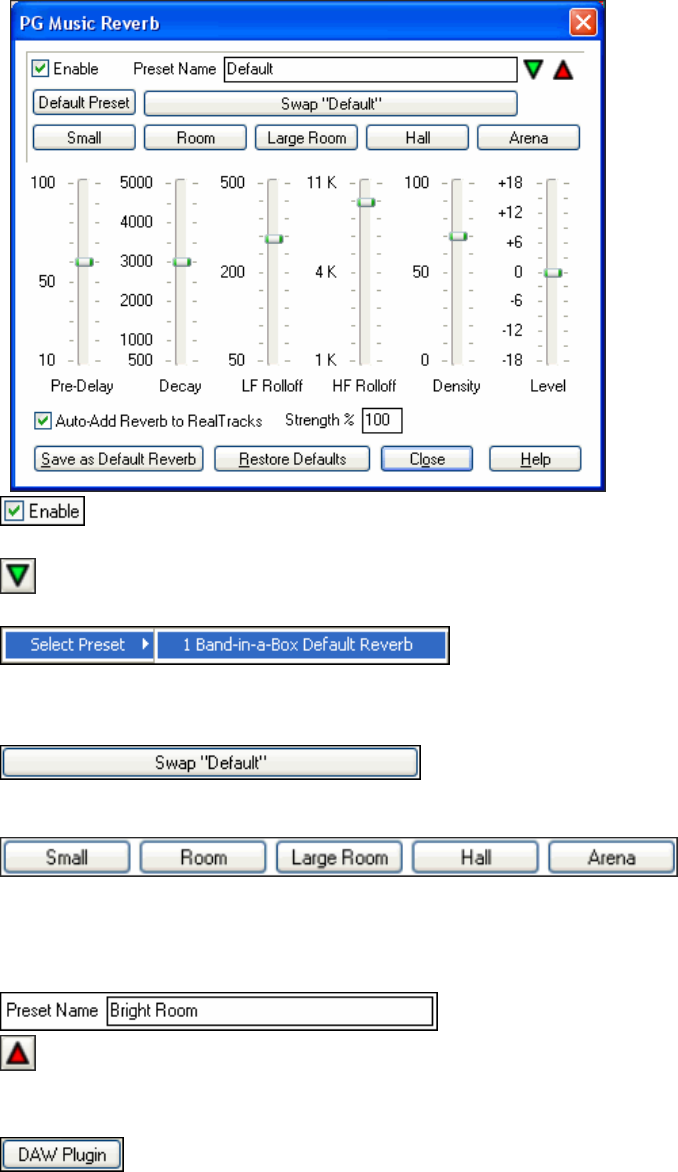Click the DAW Plugin button
This screenshot has width=678, height=1172.
[x=61, y=1154]
